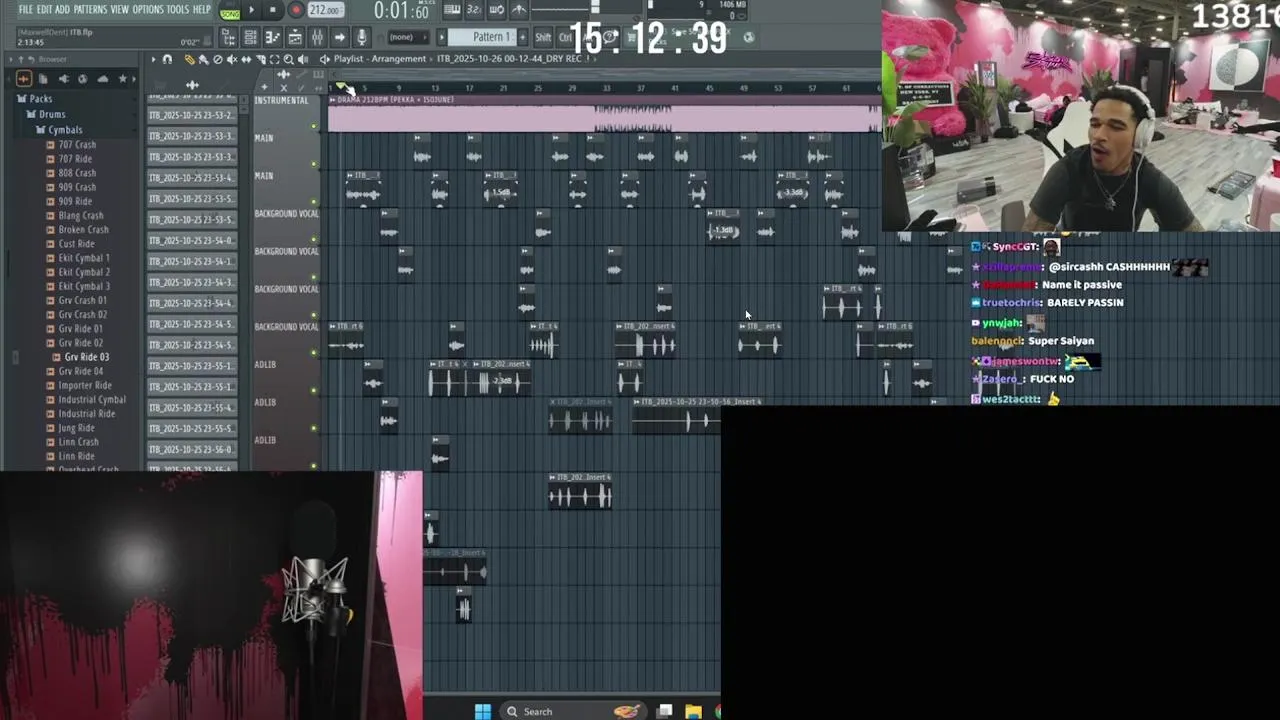This screenshot has width=1280, height=720.
Task: Open the (none) selector dropdown
Action: point(409,37)
